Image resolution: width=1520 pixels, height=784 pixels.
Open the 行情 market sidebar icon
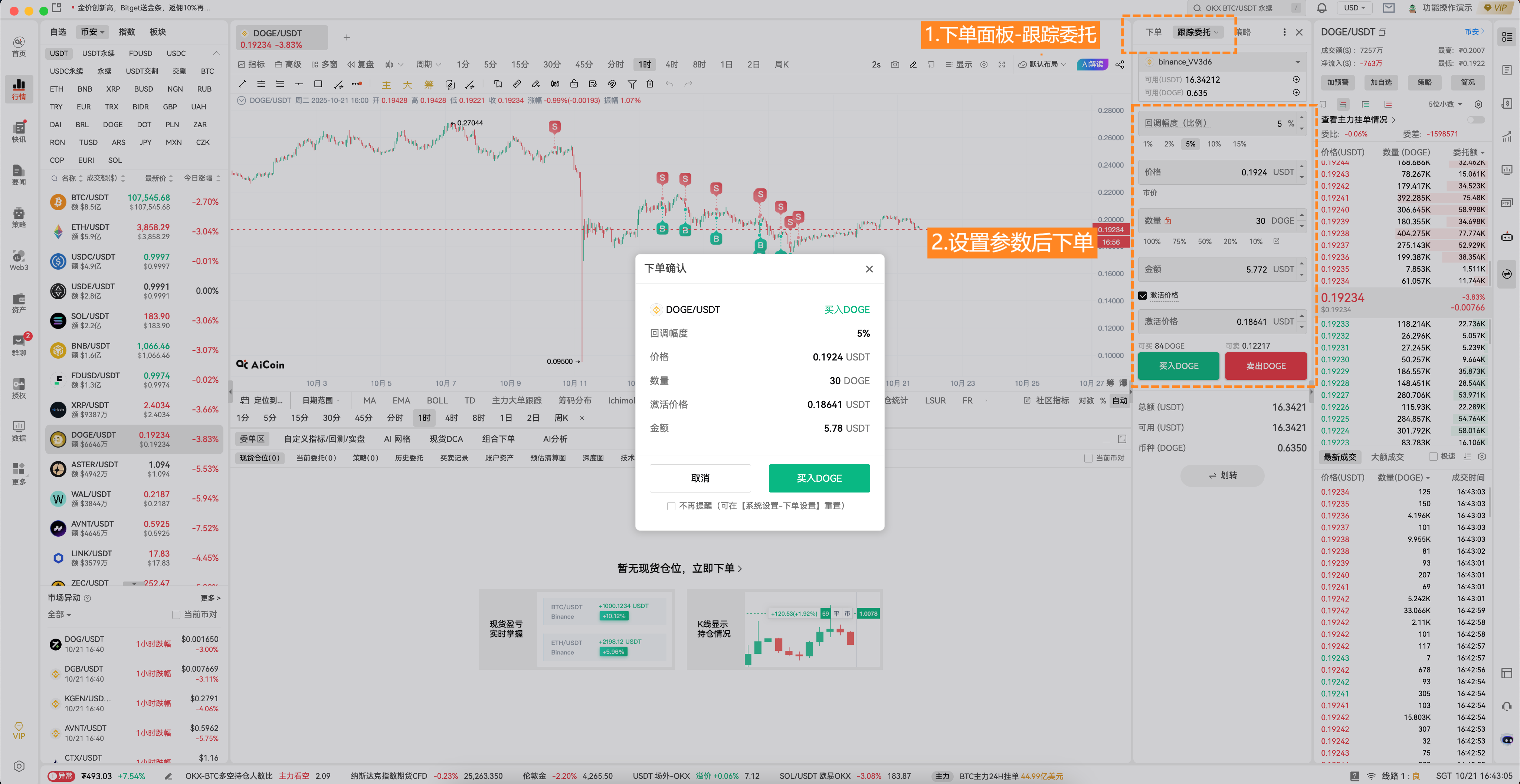[x=19, y=88]
